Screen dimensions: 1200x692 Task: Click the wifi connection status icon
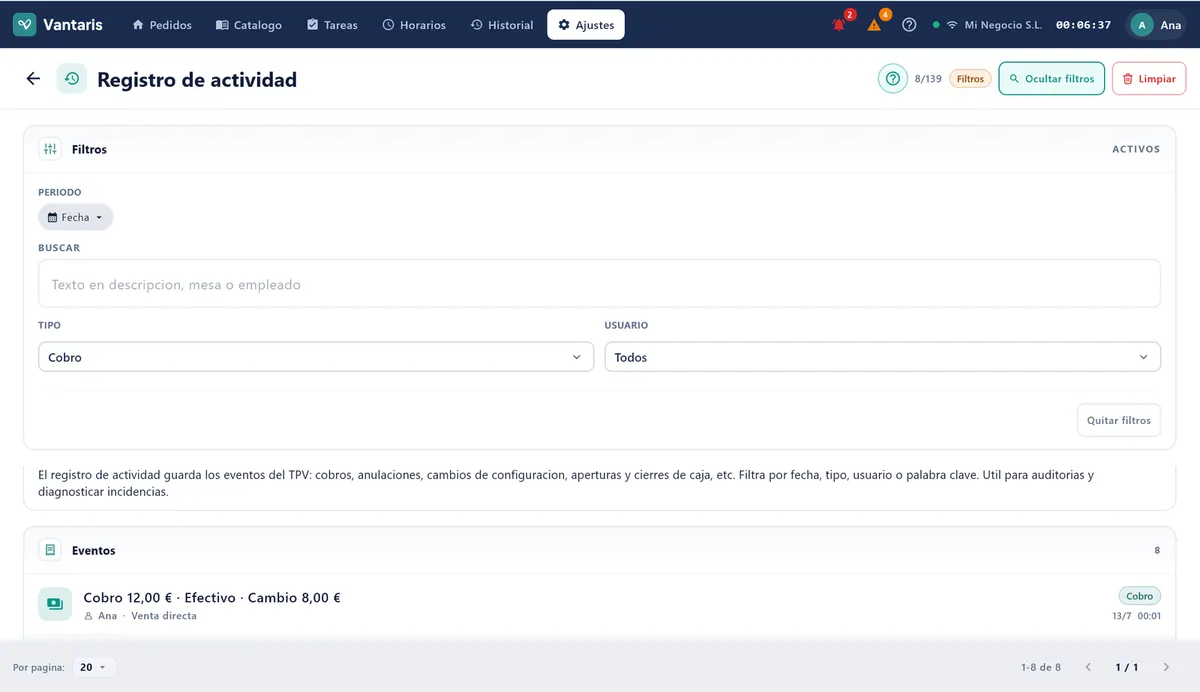pos(952,25)
